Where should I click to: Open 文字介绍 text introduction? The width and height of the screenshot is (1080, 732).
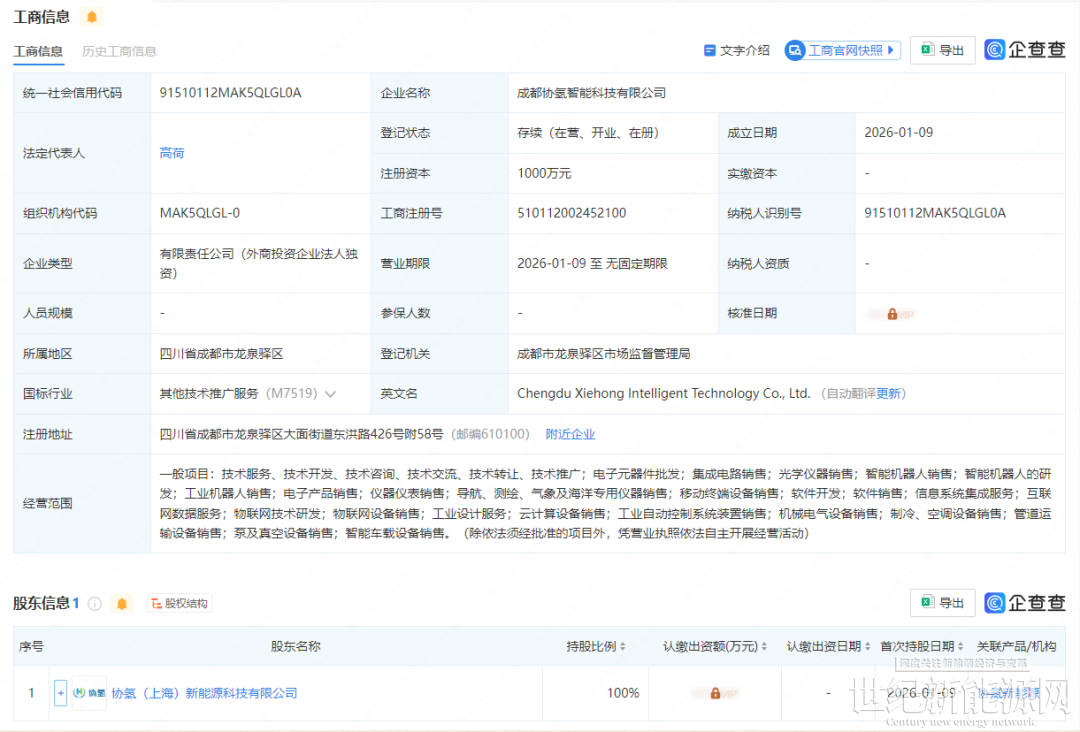coord(737,50)
